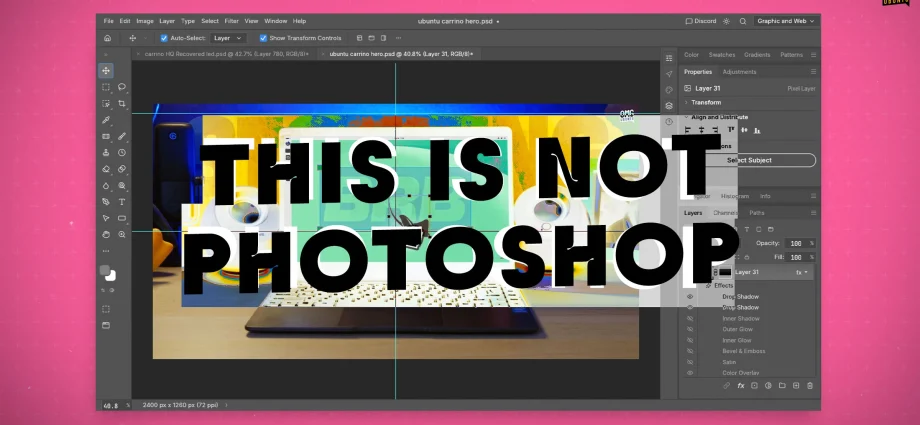Viewport: 920px width, 425px height.
Task: Open the Layer menu
Action: tap(167, 21)
